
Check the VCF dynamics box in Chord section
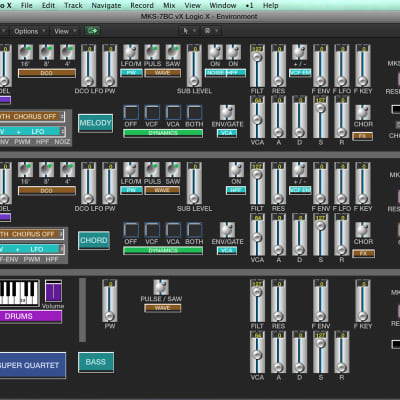pyautogui.click(x=152, y=230)
